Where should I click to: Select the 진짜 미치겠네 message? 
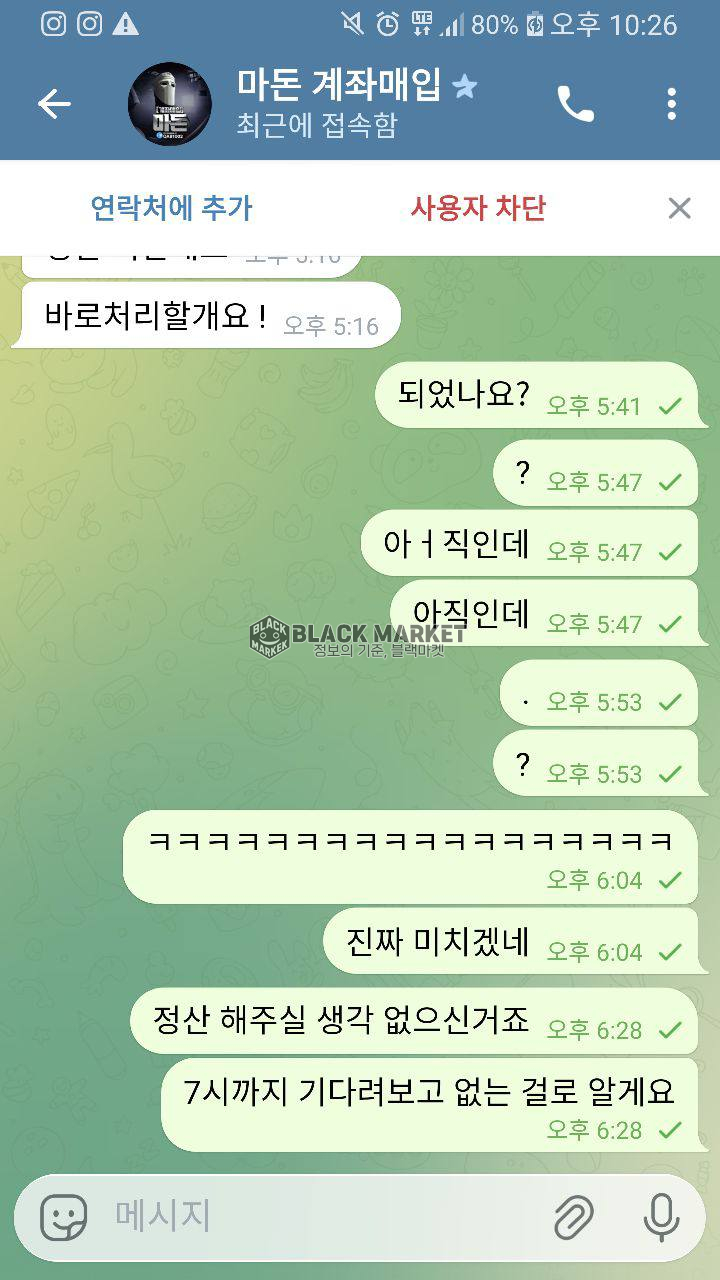pos(511,941)
